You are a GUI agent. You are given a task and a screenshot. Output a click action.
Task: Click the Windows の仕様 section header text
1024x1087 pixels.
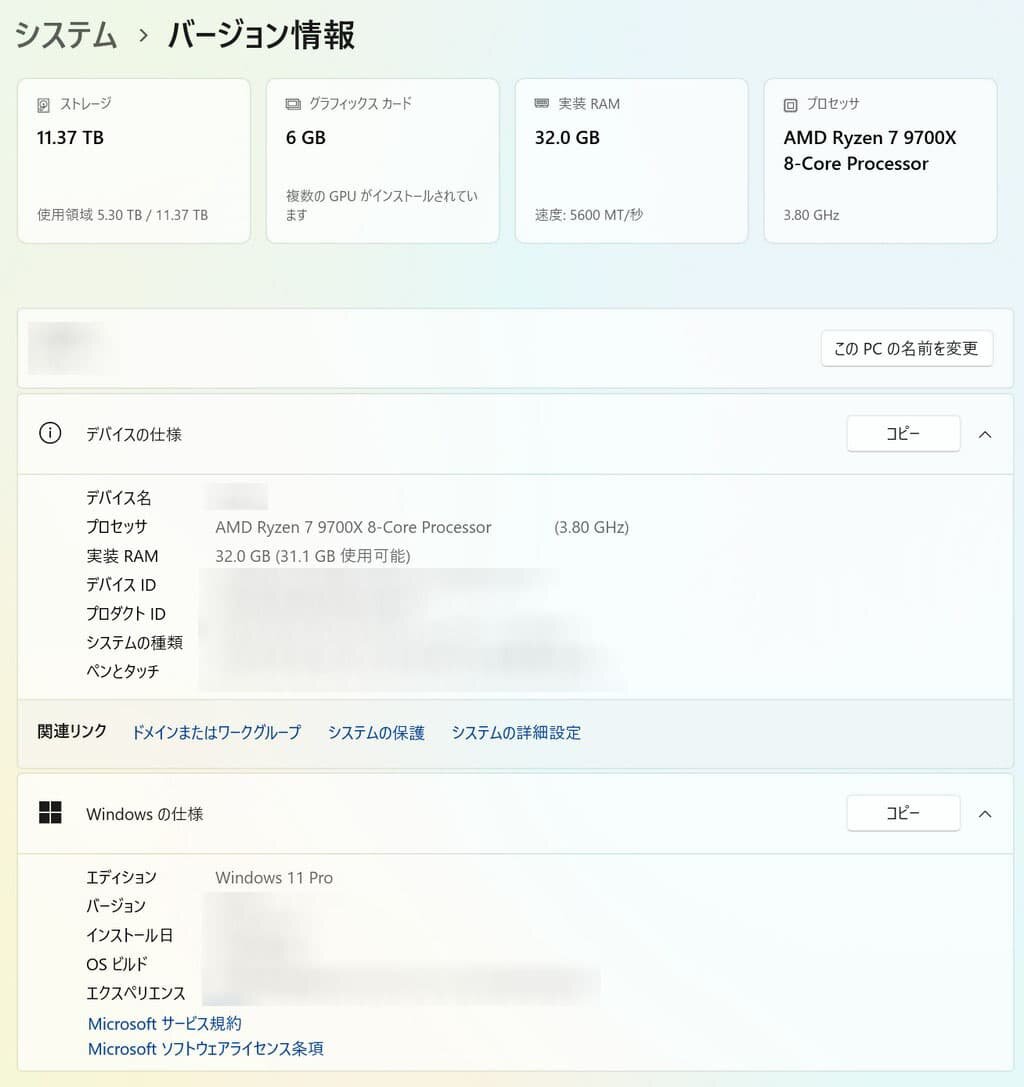tap(144, 813)
